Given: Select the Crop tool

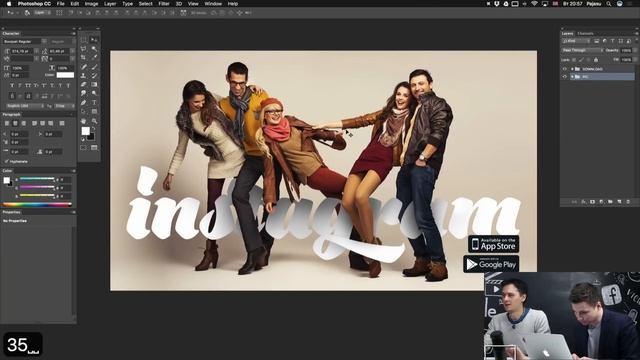Looking at the screenshot, I should pos(83,58).
